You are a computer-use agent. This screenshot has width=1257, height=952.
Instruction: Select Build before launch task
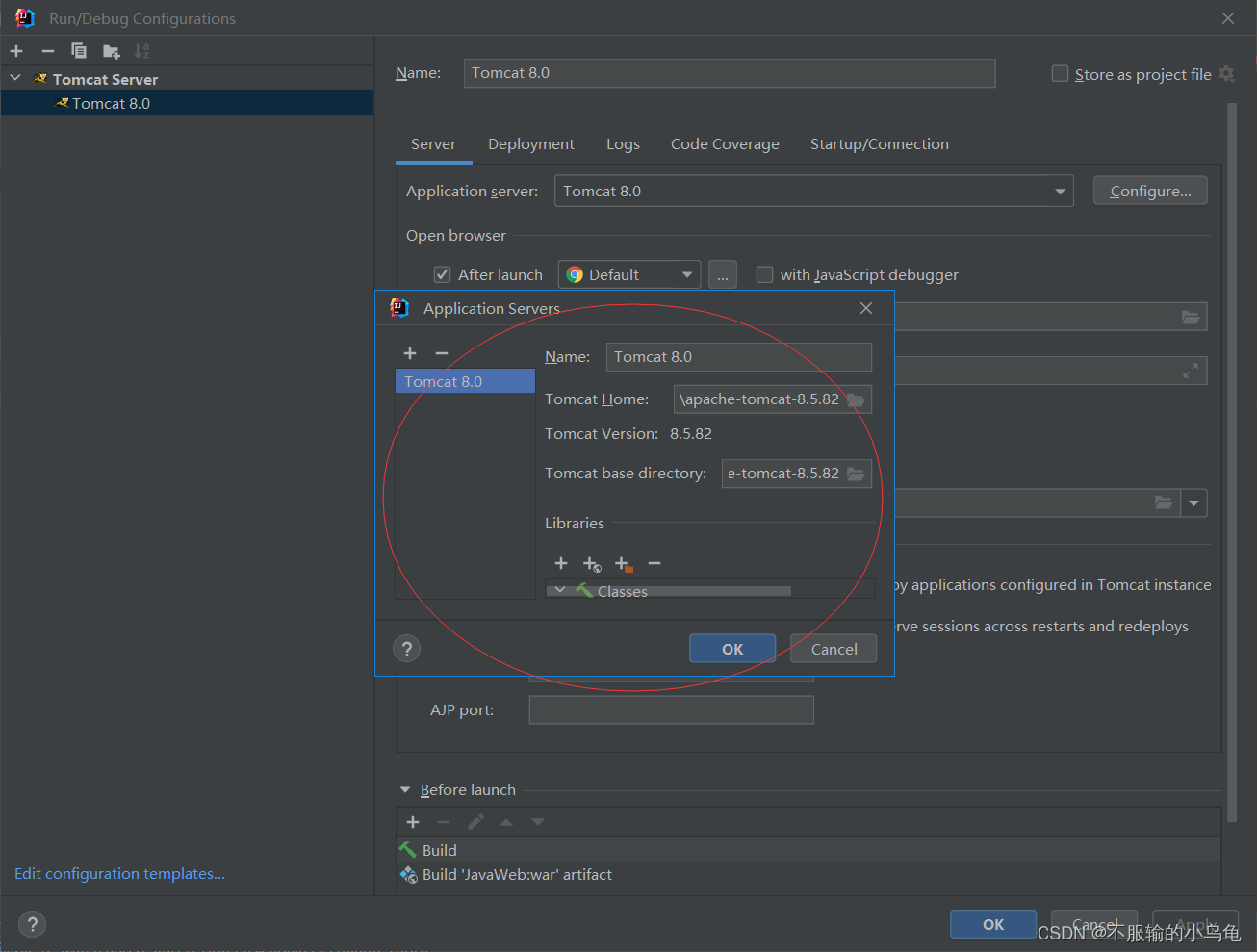coord(808,850)
